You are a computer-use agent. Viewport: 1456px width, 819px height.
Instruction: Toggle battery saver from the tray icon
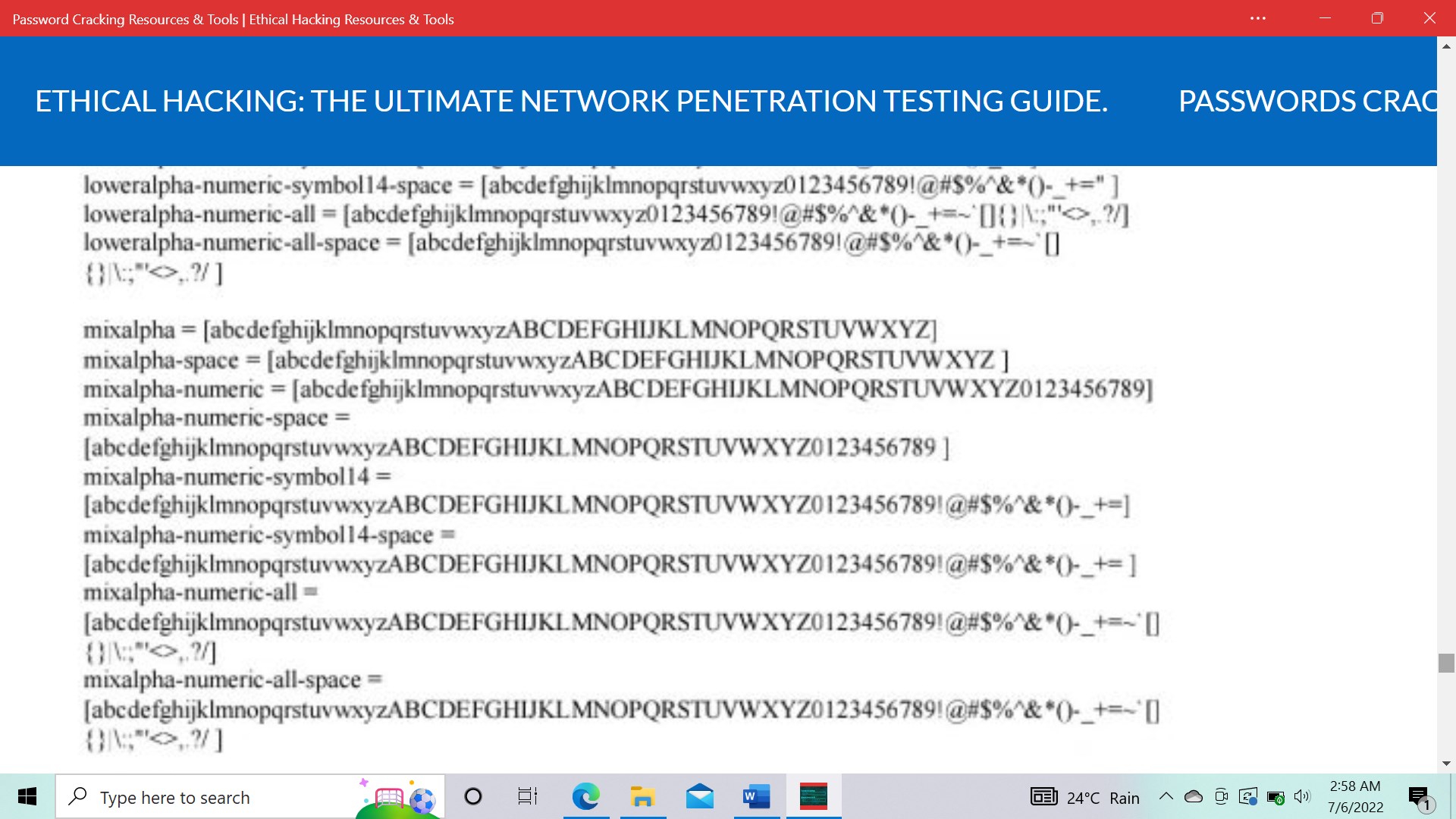coord(1276,796)
